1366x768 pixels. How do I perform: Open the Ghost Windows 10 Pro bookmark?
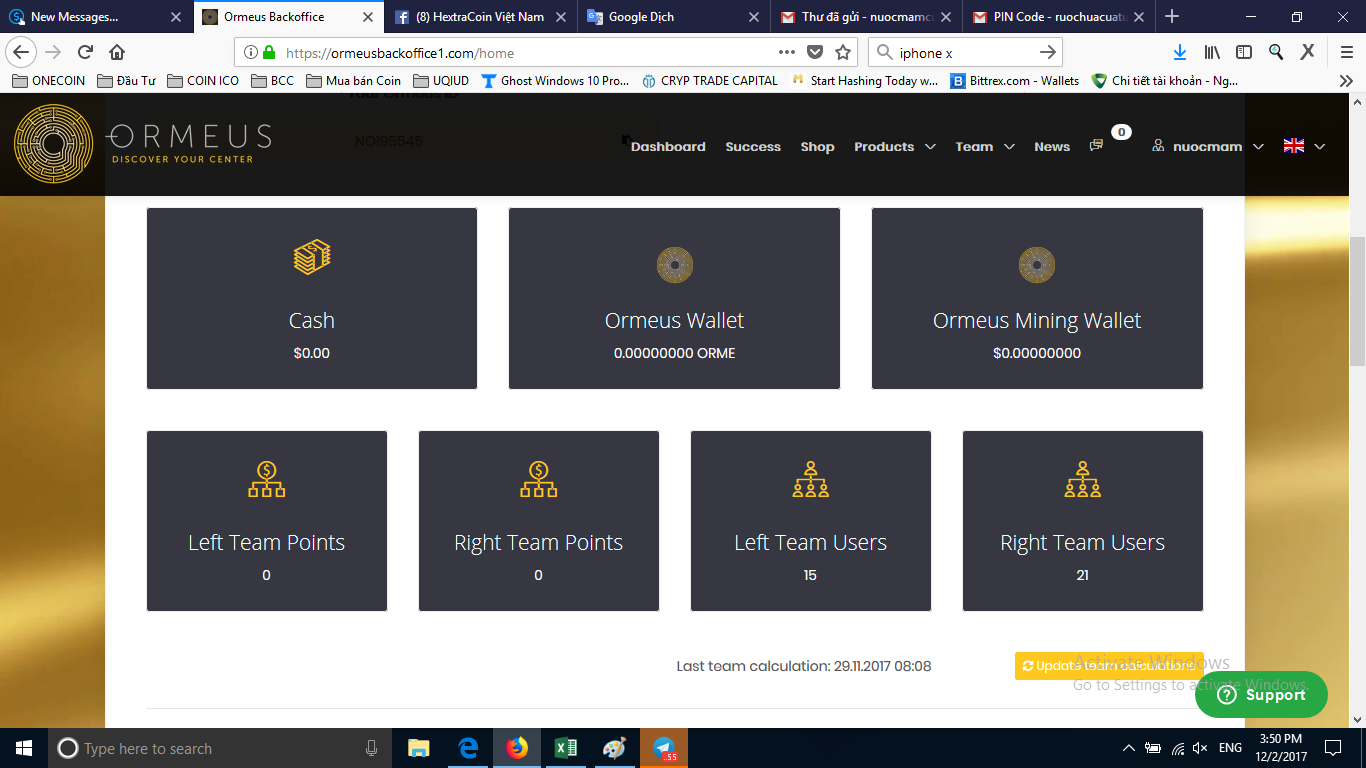(x=555, y=81)
